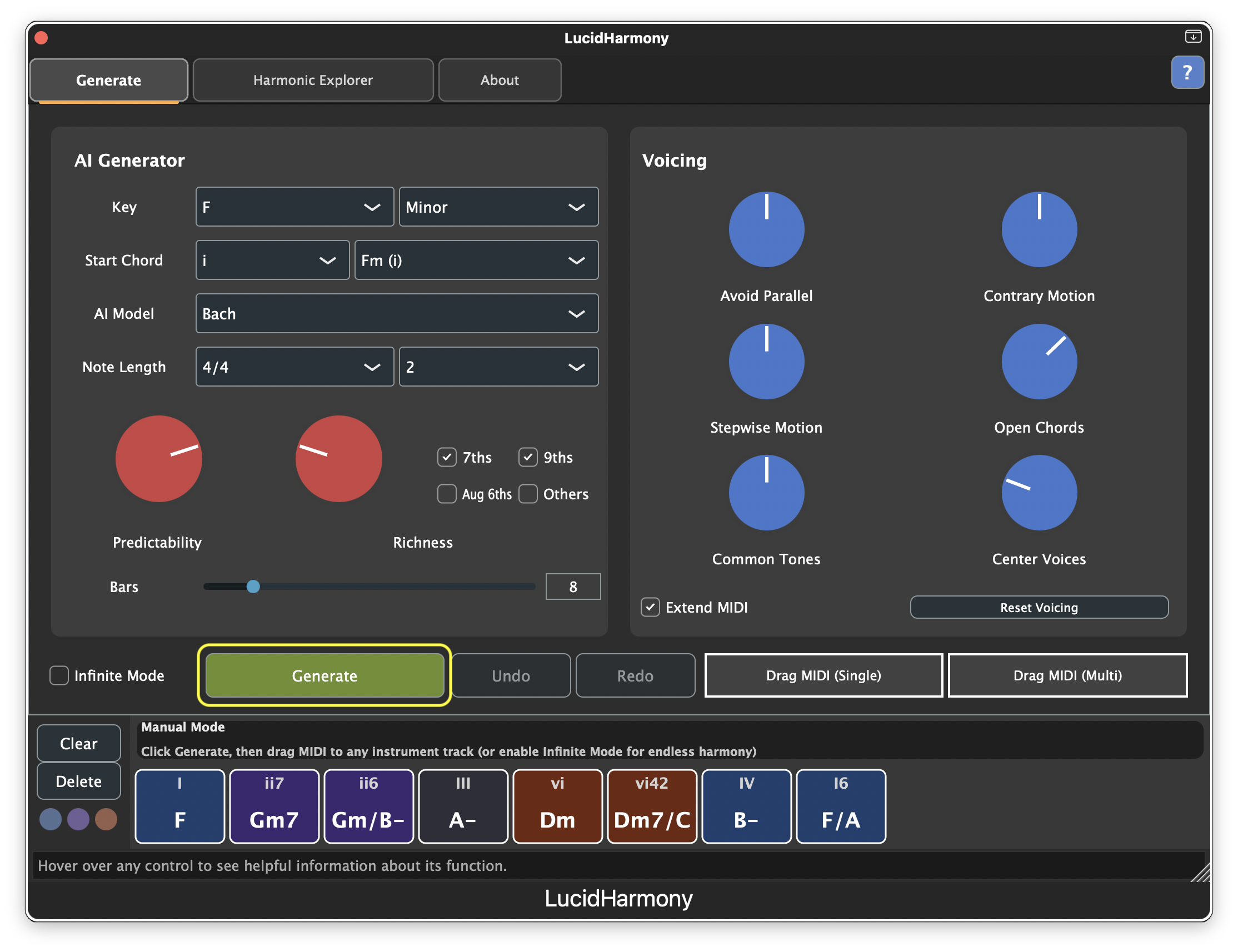Disable the 7ths checkbox
Image resolution: width=1238 pixels, height=952 pixels.
pyautogui.click(x=447, y=457)
